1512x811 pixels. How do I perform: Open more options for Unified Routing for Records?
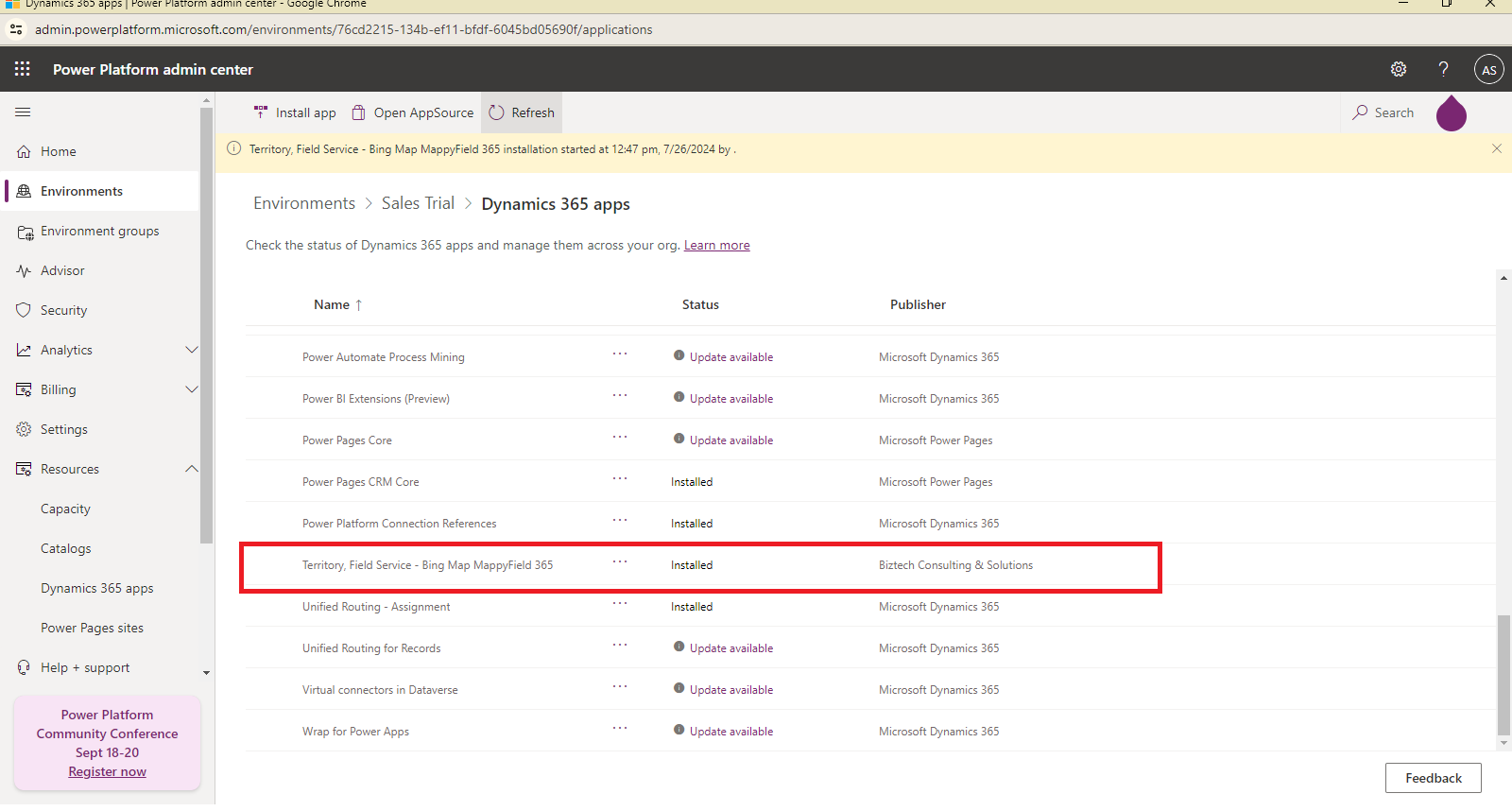click(x=620, y=645)
